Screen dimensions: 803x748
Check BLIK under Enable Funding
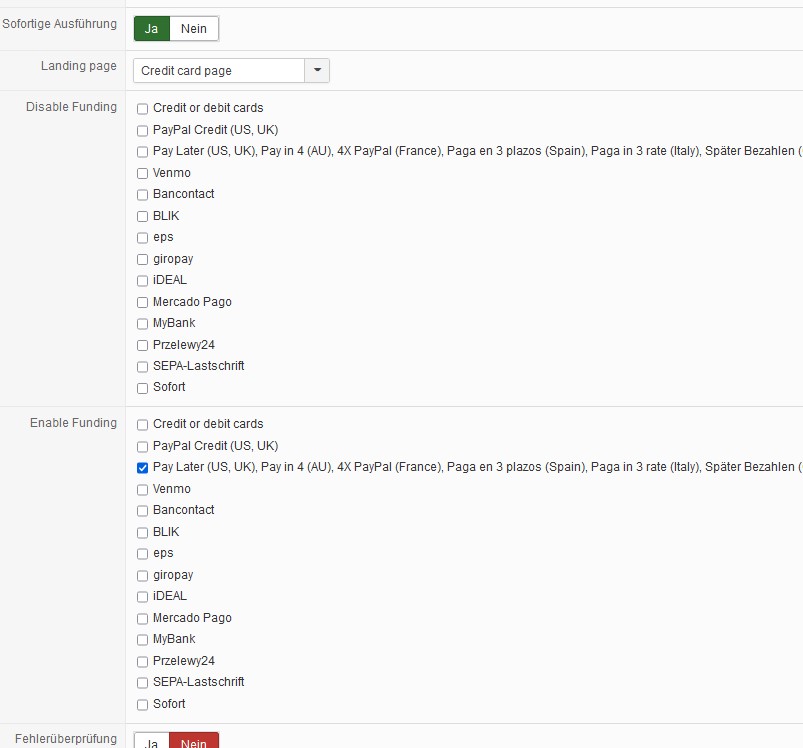tap(142, 533)
